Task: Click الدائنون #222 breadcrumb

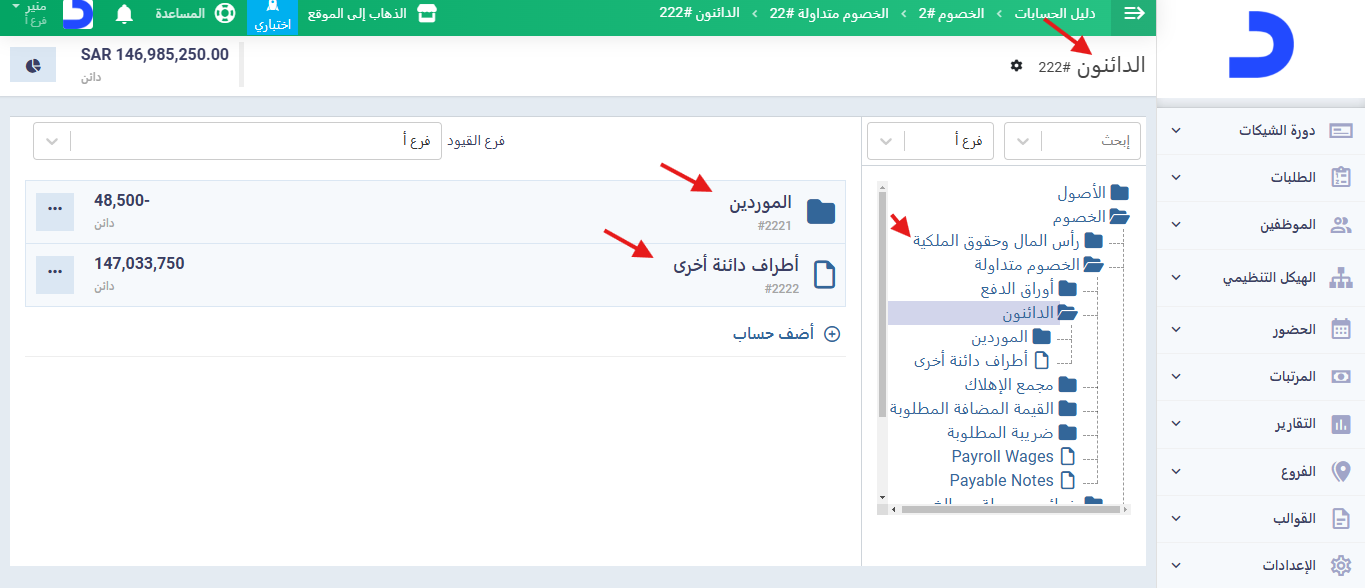Action: pyautogui.click(x=698, y=13)
